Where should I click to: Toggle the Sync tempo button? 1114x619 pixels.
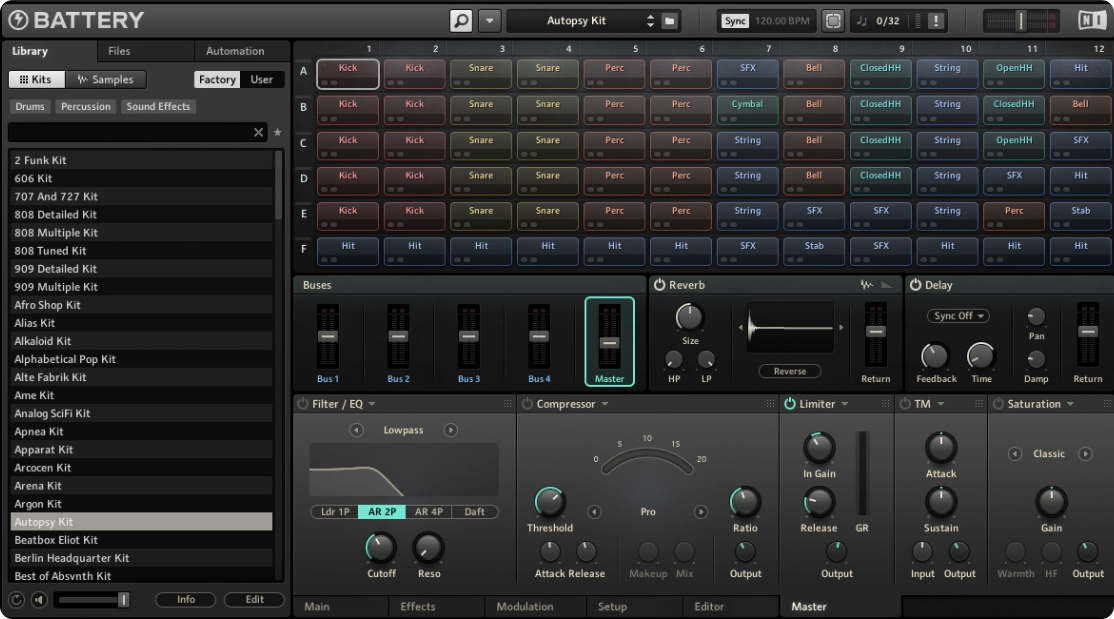pyautogui.click(x=735, y=21)
